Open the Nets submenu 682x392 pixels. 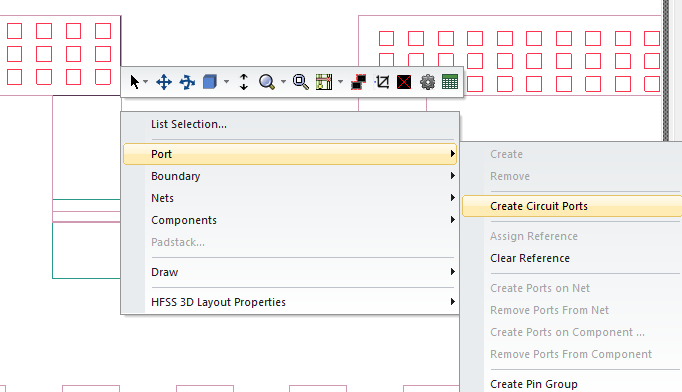290,198
